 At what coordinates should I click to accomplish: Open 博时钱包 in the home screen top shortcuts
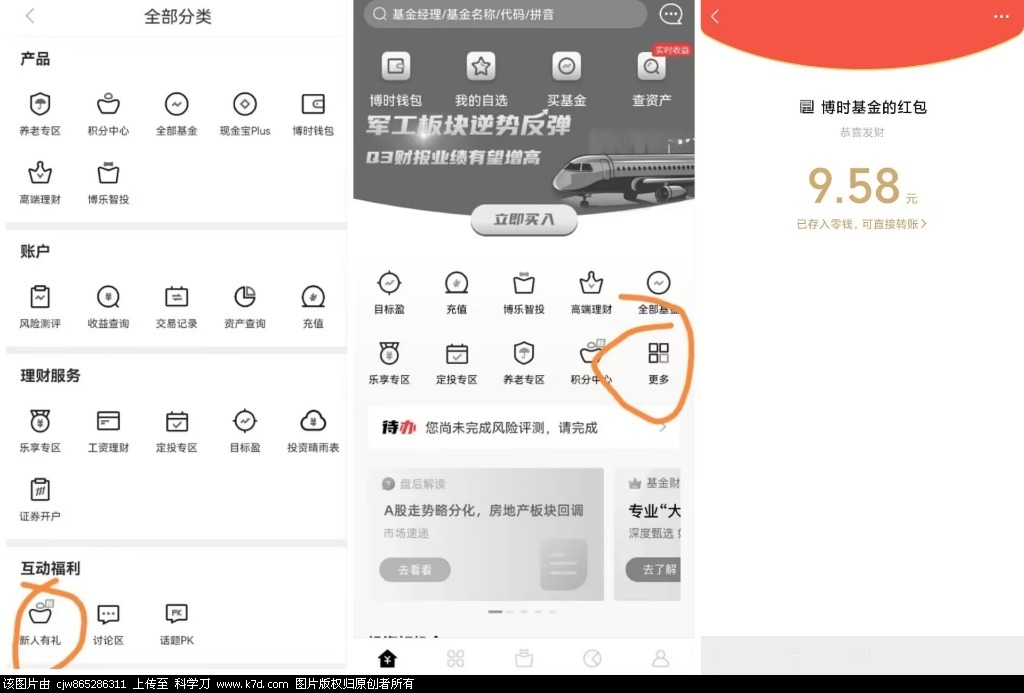click(396, 79)
